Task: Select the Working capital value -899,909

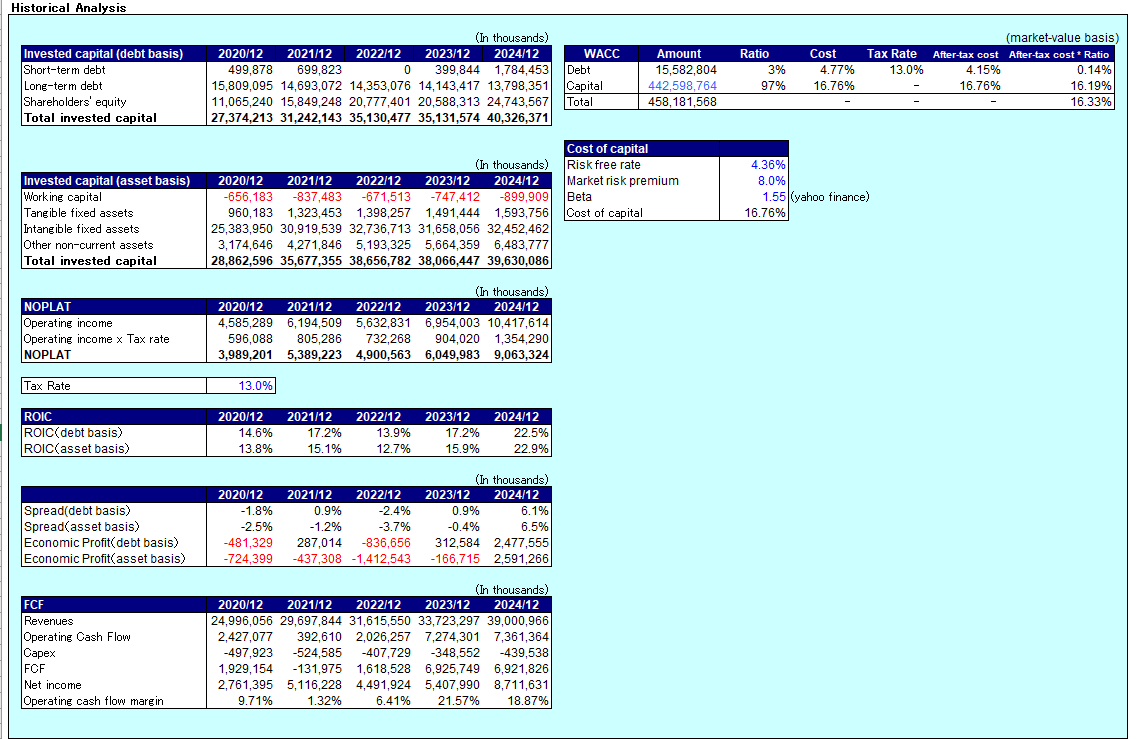Action: coord(524,196)
